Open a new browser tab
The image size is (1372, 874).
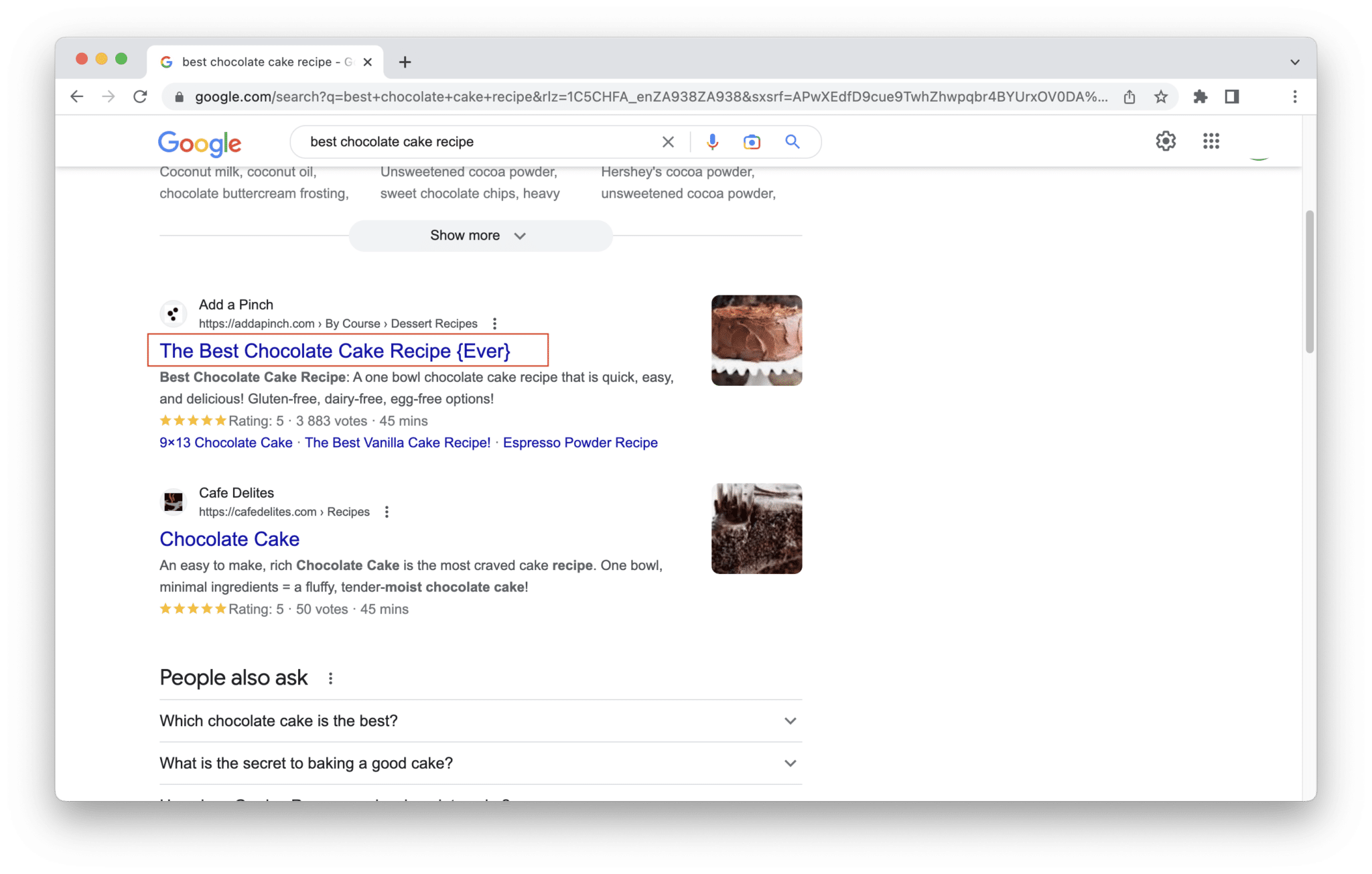click(405, 62)
